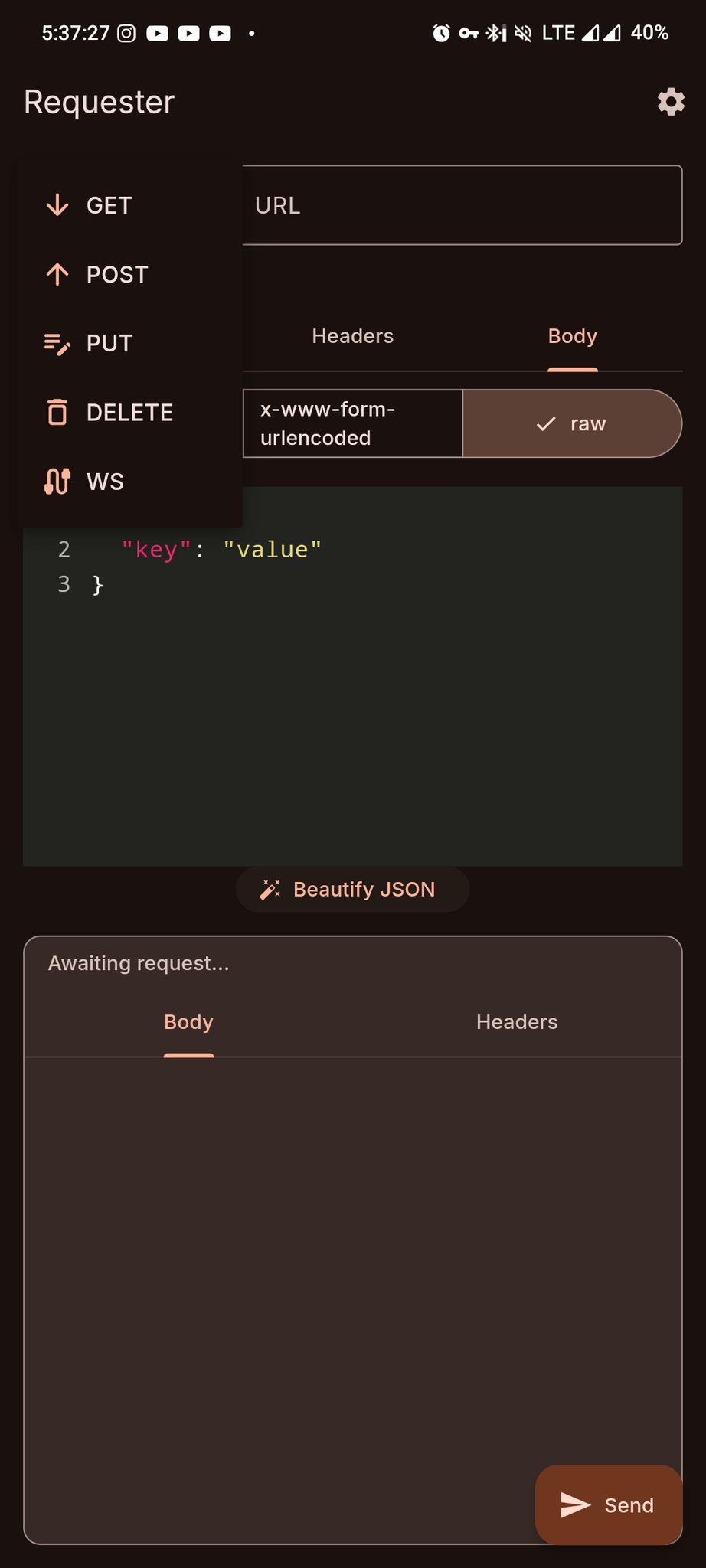This screenshot has width=706, height=1568.
Task: Click the checkmark on raw segment
Action: tap(546, 423)
